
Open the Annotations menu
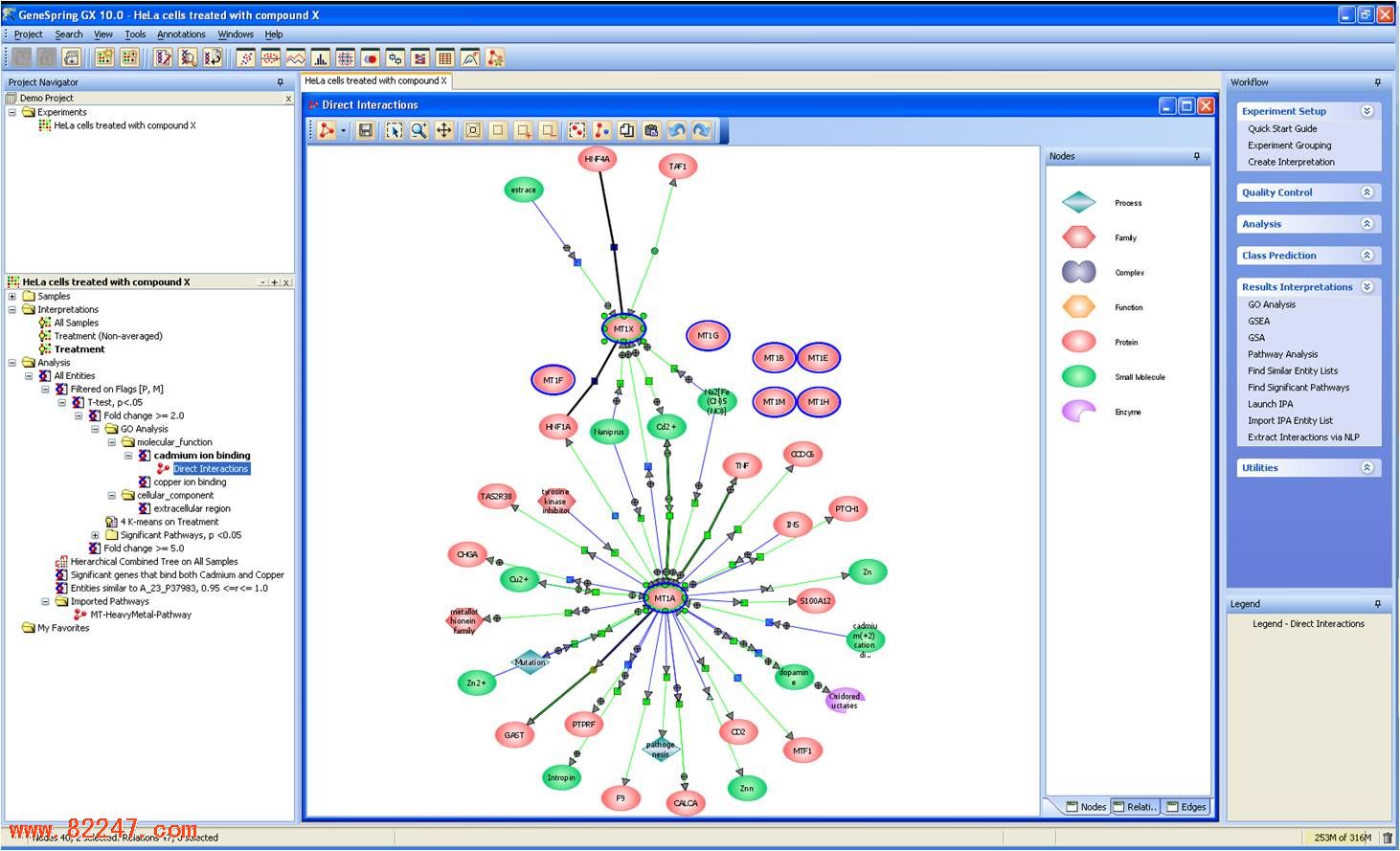pyautogui.click(x=181, y=34)
